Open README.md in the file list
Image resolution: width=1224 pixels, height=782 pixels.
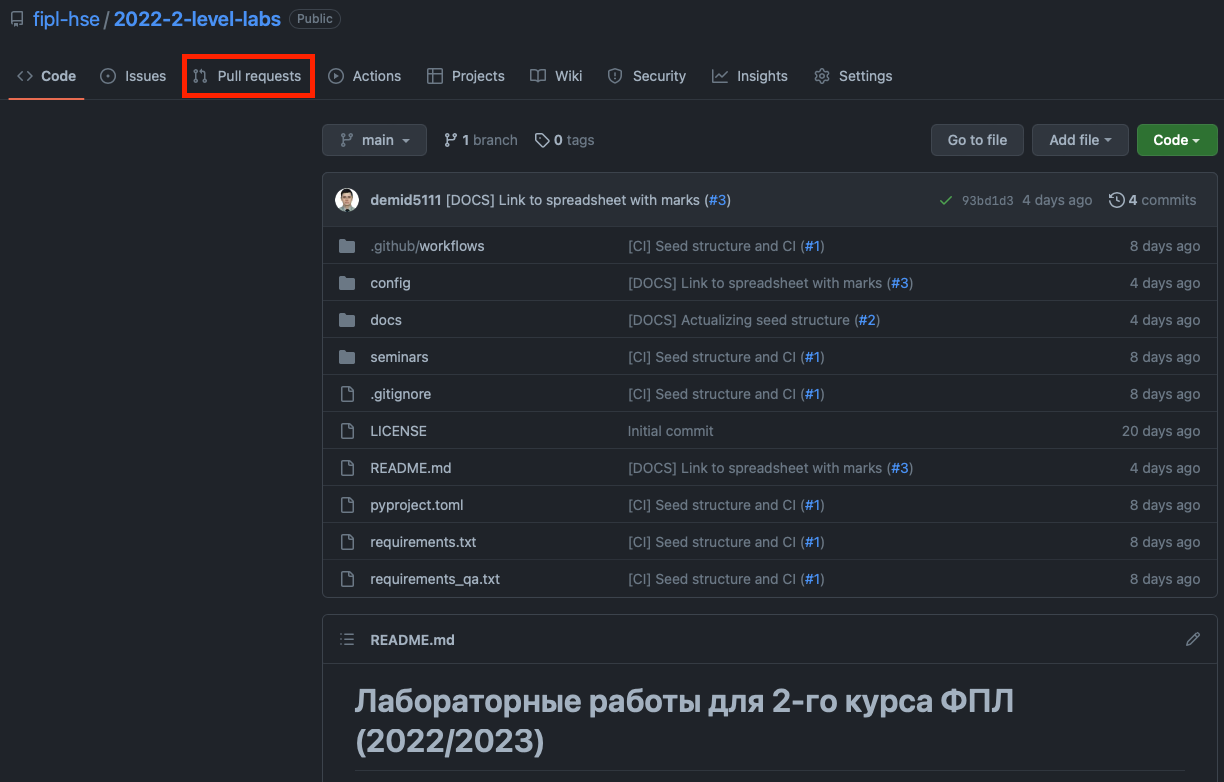pyautogui.click(x=410, y=468)
